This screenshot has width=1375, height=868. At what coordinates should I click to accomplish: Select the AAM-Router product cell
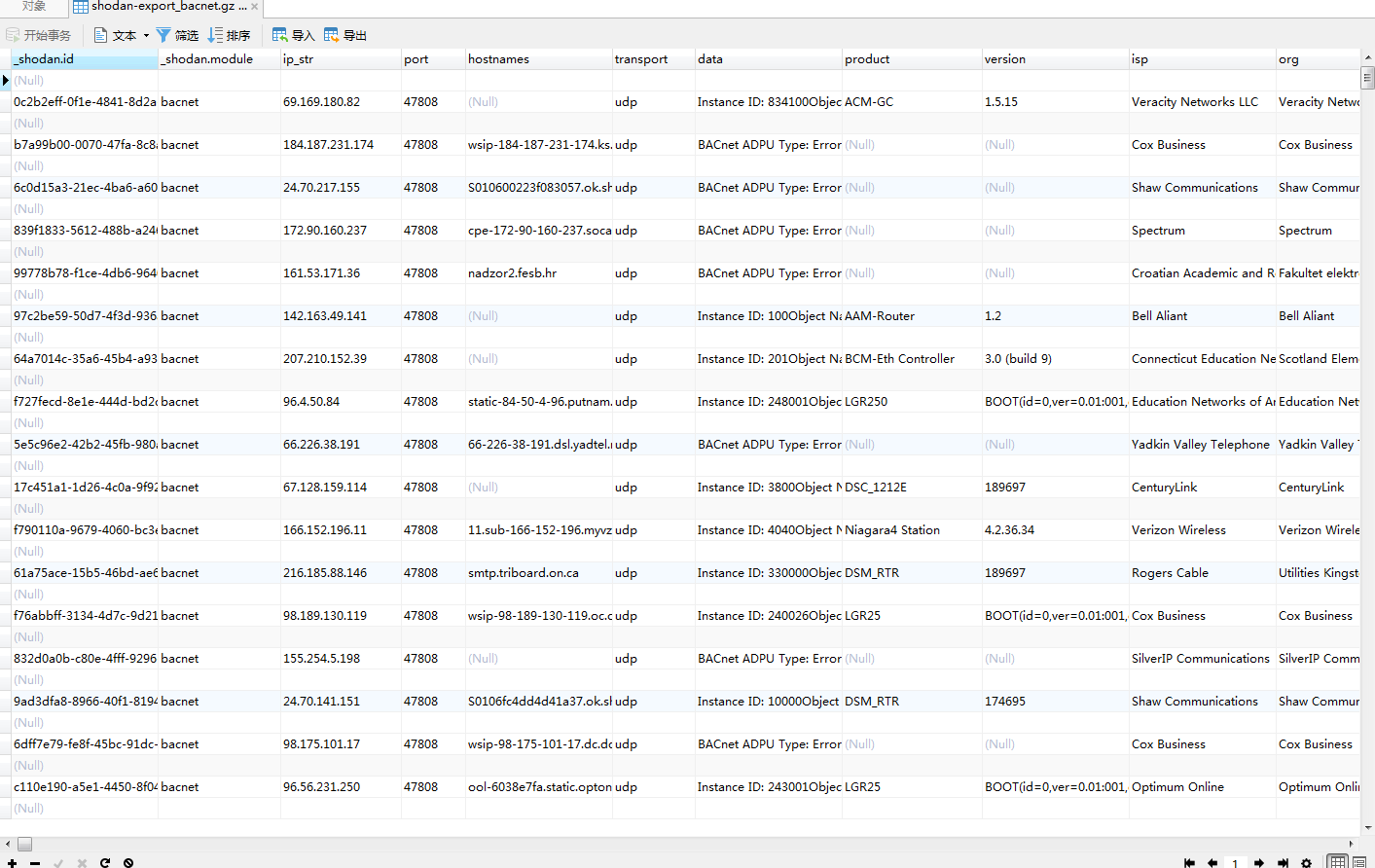pyautogui.click(x=912, y=316)
